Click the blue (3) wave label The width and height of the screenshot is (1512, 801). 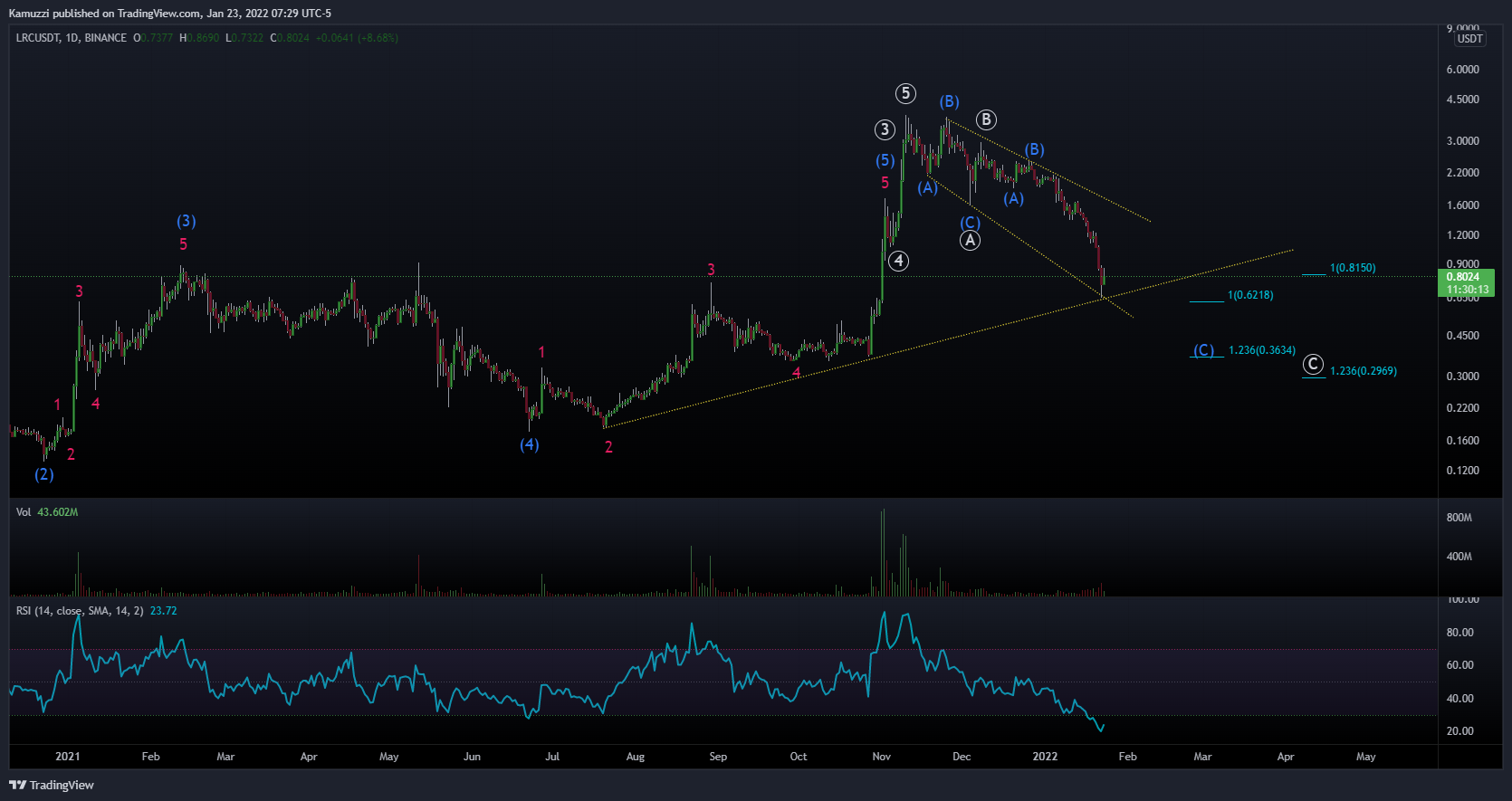[x=187, y=221]
